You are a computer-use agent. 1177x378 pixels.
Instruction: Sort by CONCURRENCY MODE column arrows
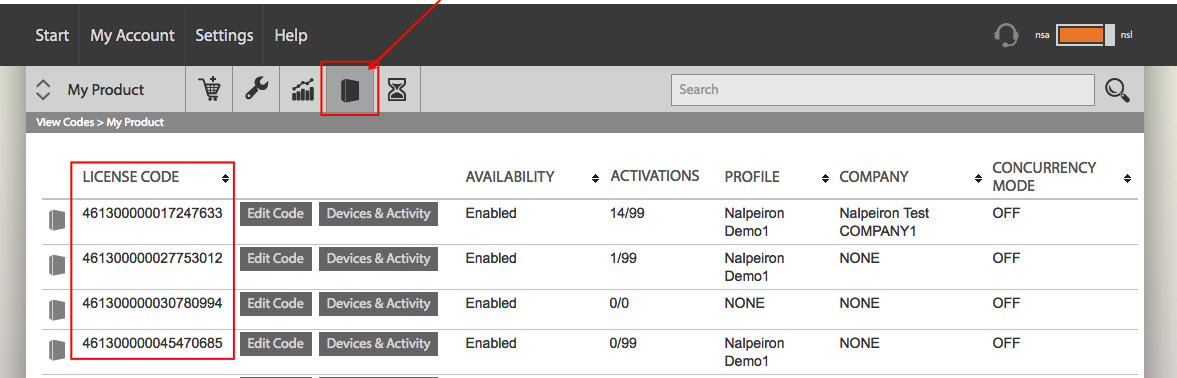pyautogui.click(x=1127, y=178)
